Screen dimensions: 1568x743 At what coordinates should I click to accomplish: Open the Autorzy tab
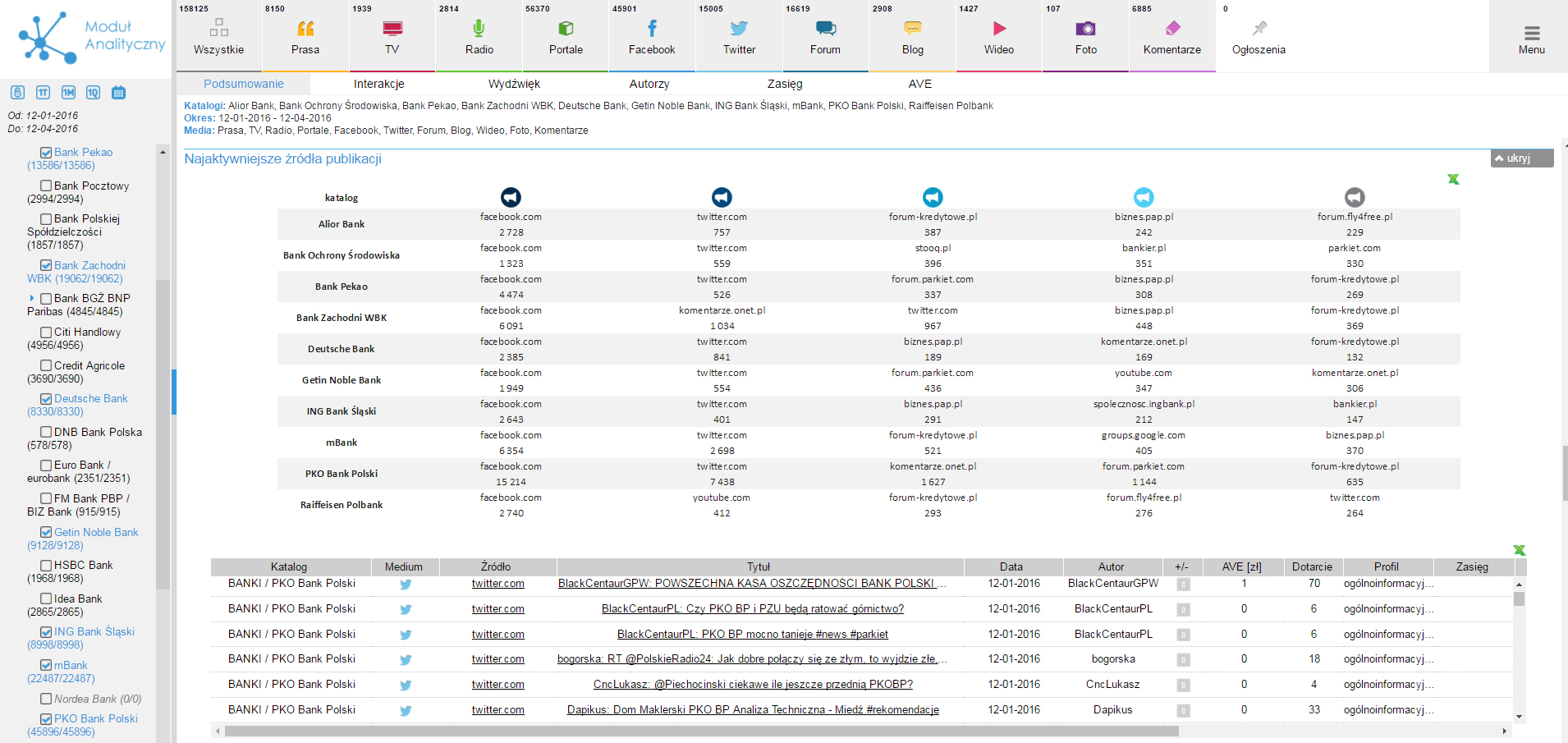[x=649, y=84]
